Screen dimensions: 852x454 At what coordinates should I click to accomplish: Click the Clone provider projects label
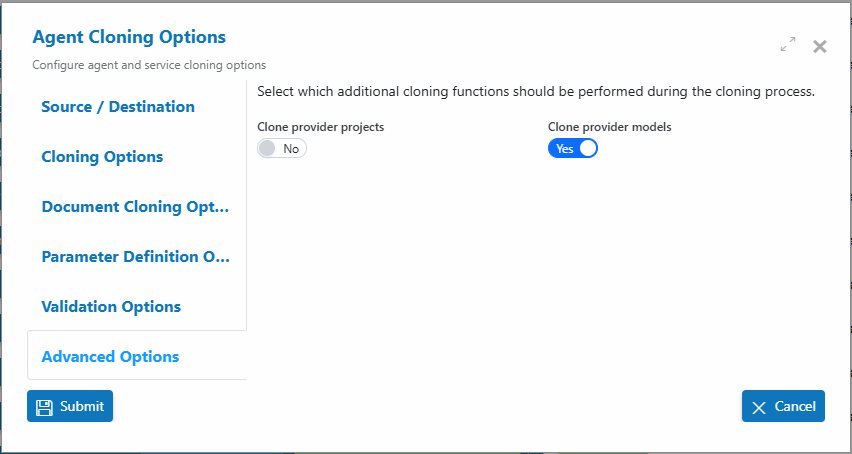pyautogui.click(x=321, y=127)
